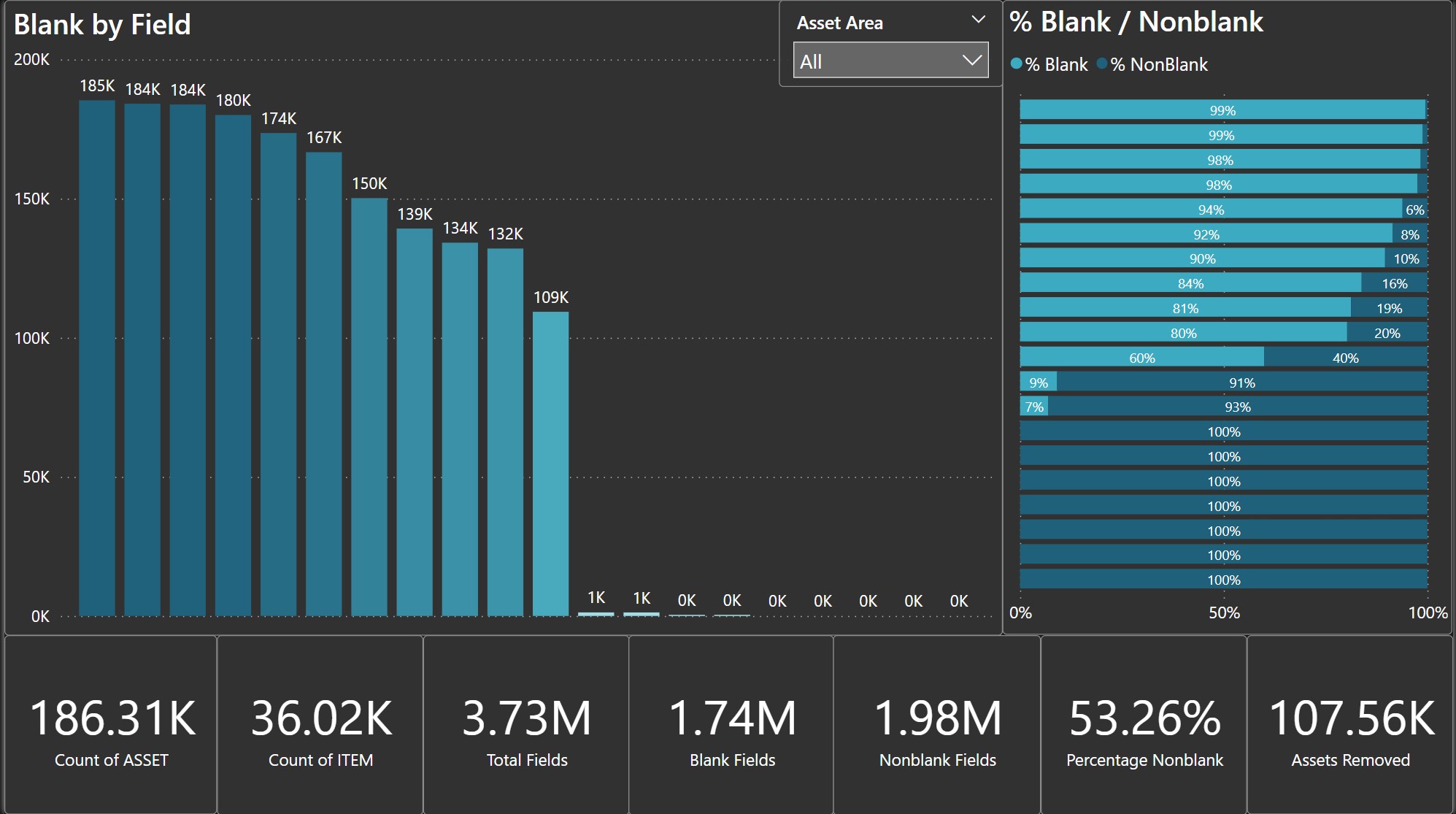Click the Blank by Field chart title

pyautogui.click(x=102, y=25)
